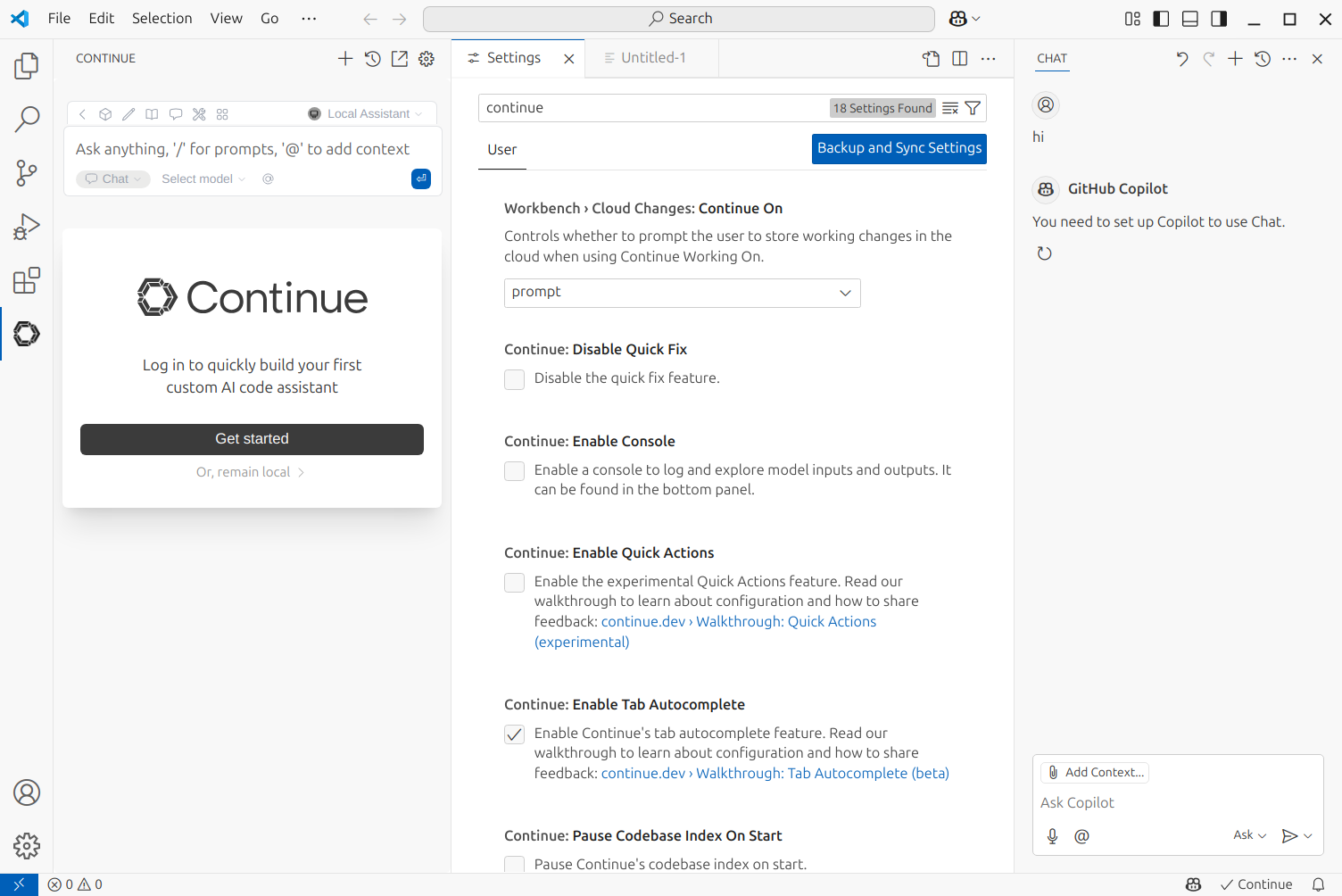This screenshot has width=1342, height=896.
Task: Select the Continue extension icon in activity bar
Action: coord(27,334)
